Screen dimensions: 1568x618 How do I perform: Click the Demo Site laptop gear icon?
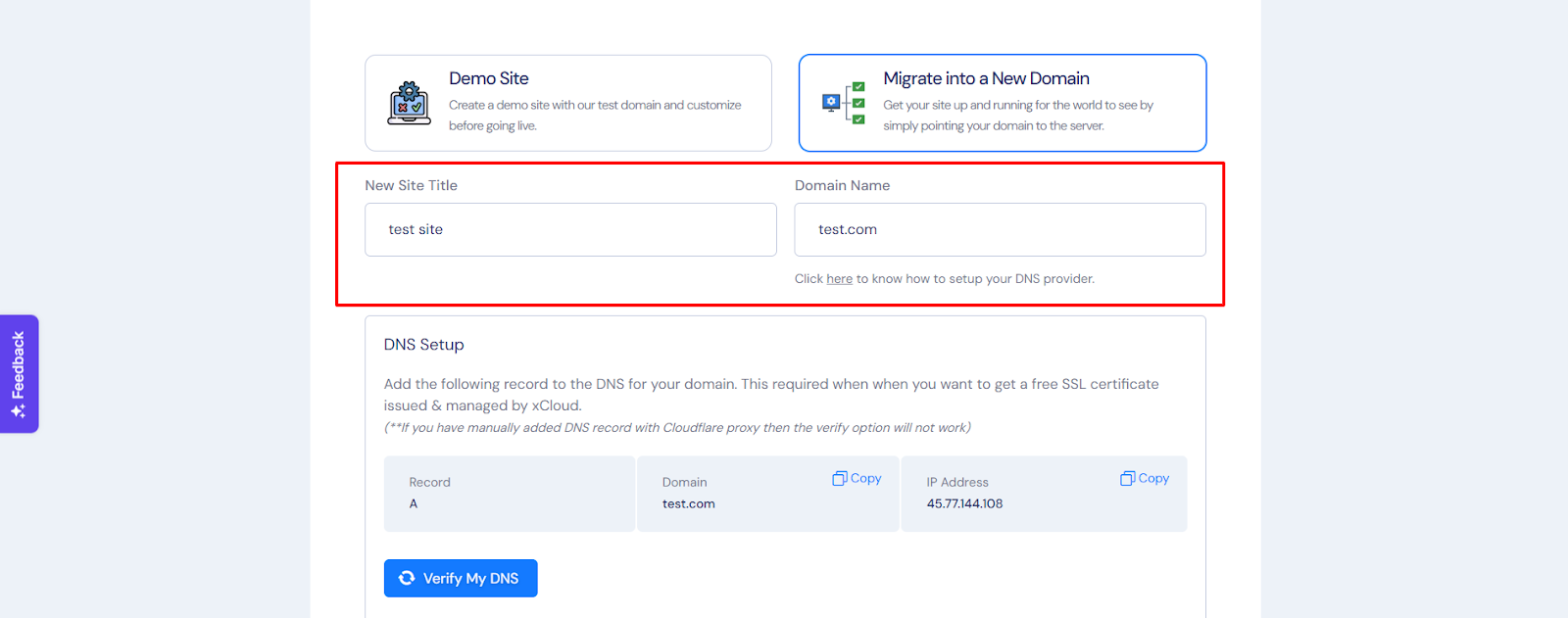tap(409, 103)
